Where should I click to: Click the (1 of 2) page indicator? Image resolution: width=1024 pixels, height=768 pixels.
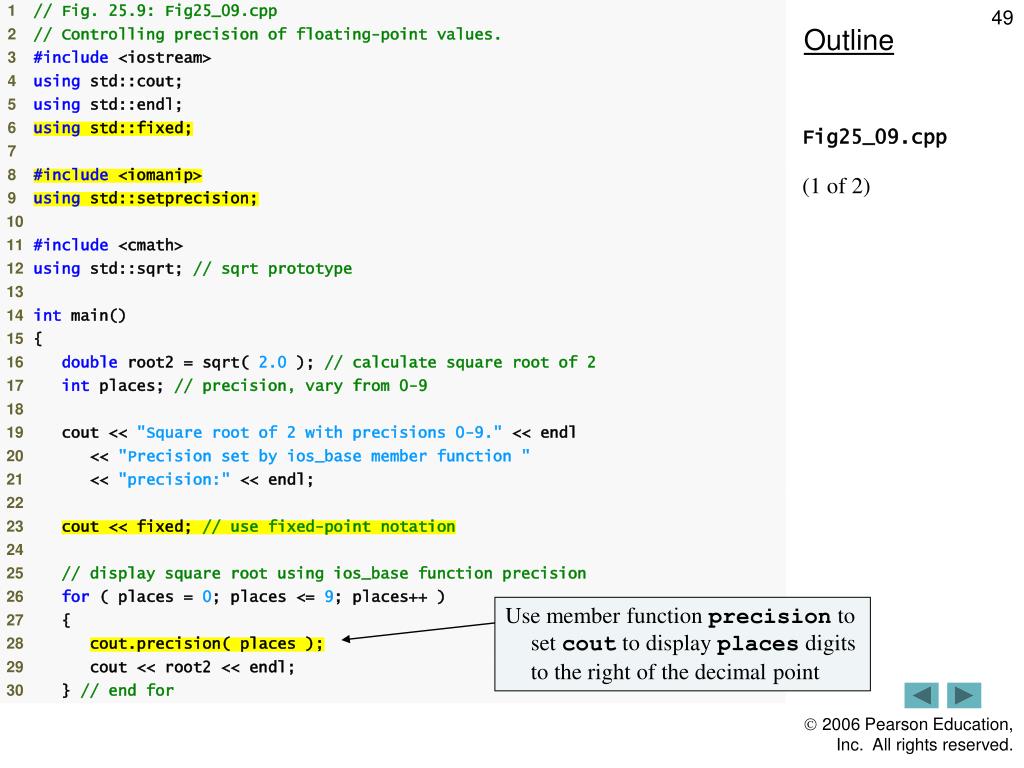pyautogui.click(x=836, y=186)
